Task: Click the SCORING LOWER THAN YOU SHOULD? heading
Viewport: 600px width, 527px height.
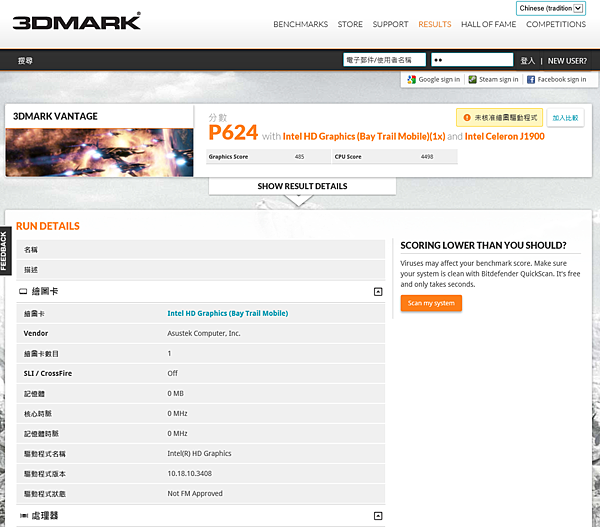Action: pos(483,245)
